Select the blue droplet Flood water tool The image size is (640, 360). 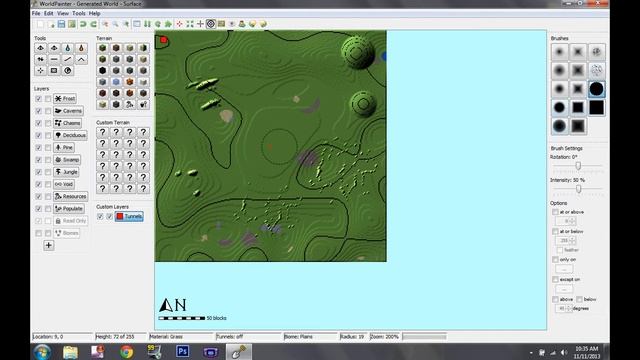(67, 48)
